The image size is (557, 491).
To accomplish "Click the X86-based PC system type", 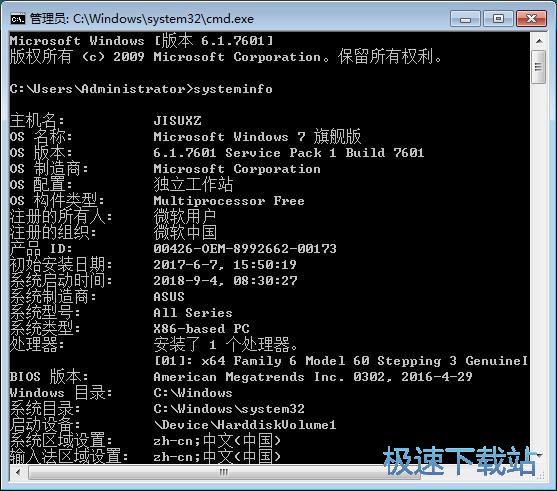I will tap(201, 329).
